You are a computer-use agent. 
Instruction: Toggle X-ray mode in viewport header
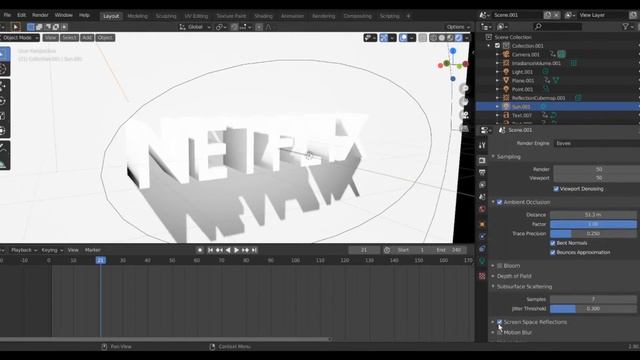point(423,38)
